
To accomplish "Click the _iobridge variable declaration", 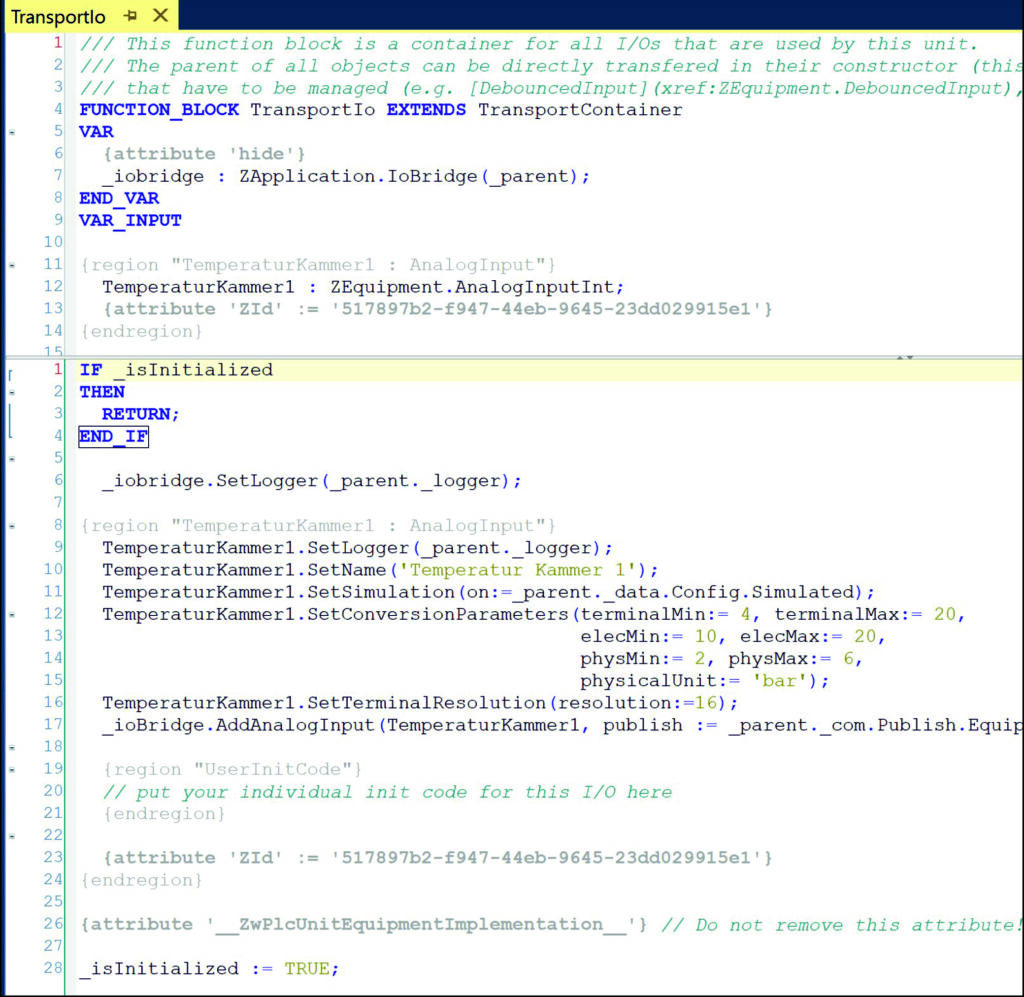I will pyautogui.click(x=153, y=176).
